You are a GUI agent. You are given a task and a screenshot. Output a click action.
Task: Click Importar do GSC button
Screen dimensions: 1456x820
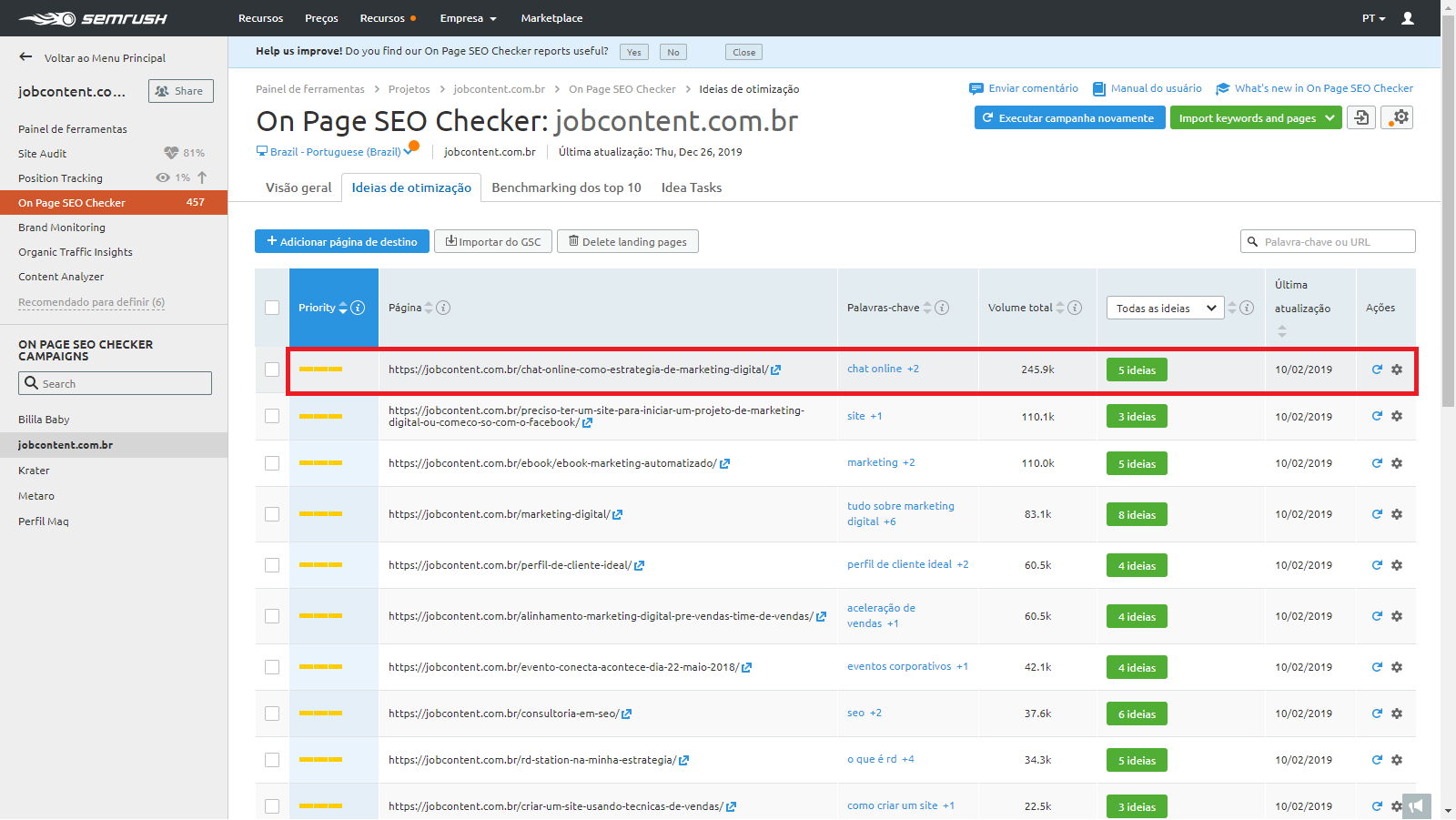[x=493, y=241]
